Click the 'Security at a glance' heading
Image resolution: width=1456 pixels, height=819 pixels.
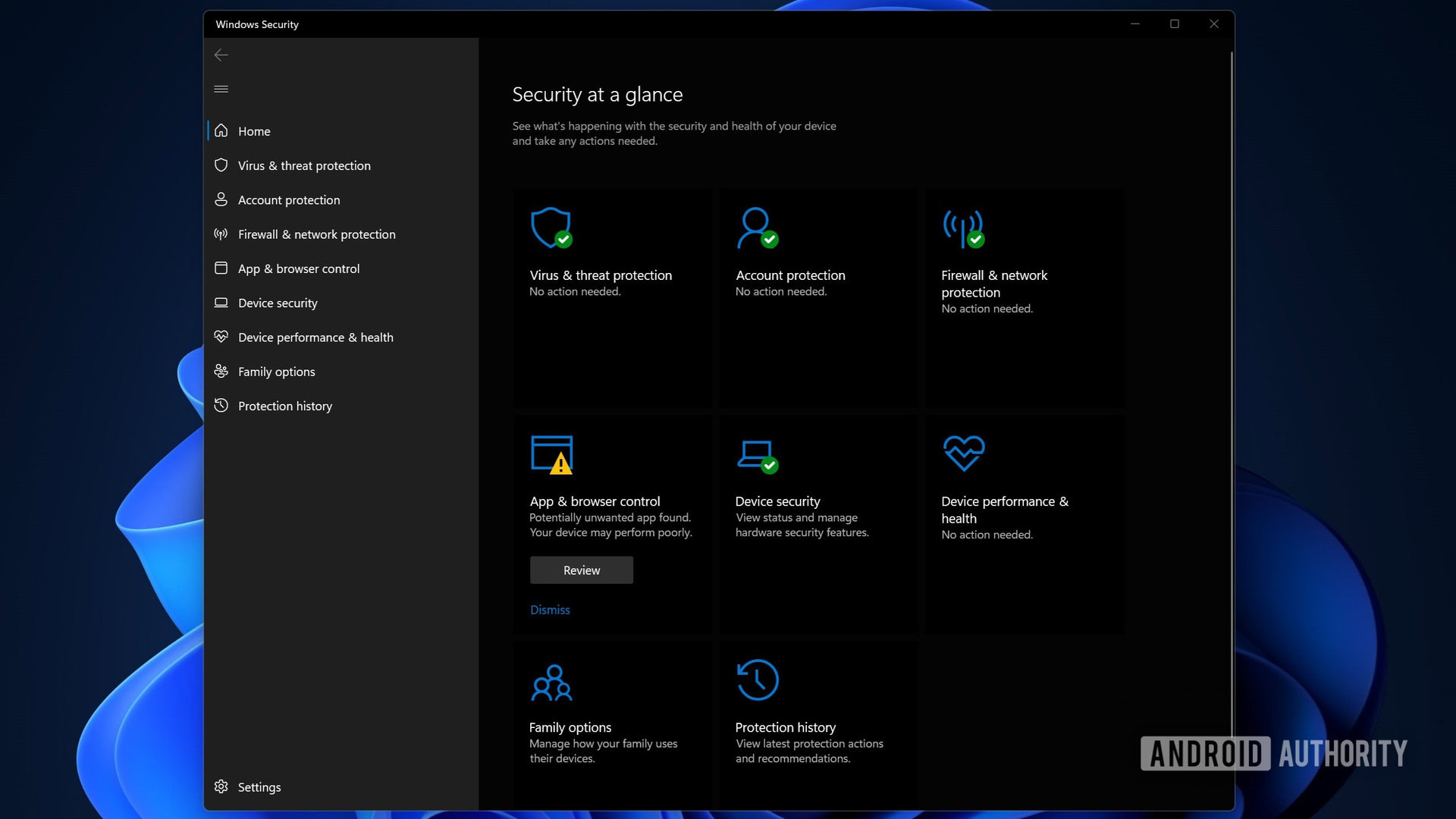[597, 95]
